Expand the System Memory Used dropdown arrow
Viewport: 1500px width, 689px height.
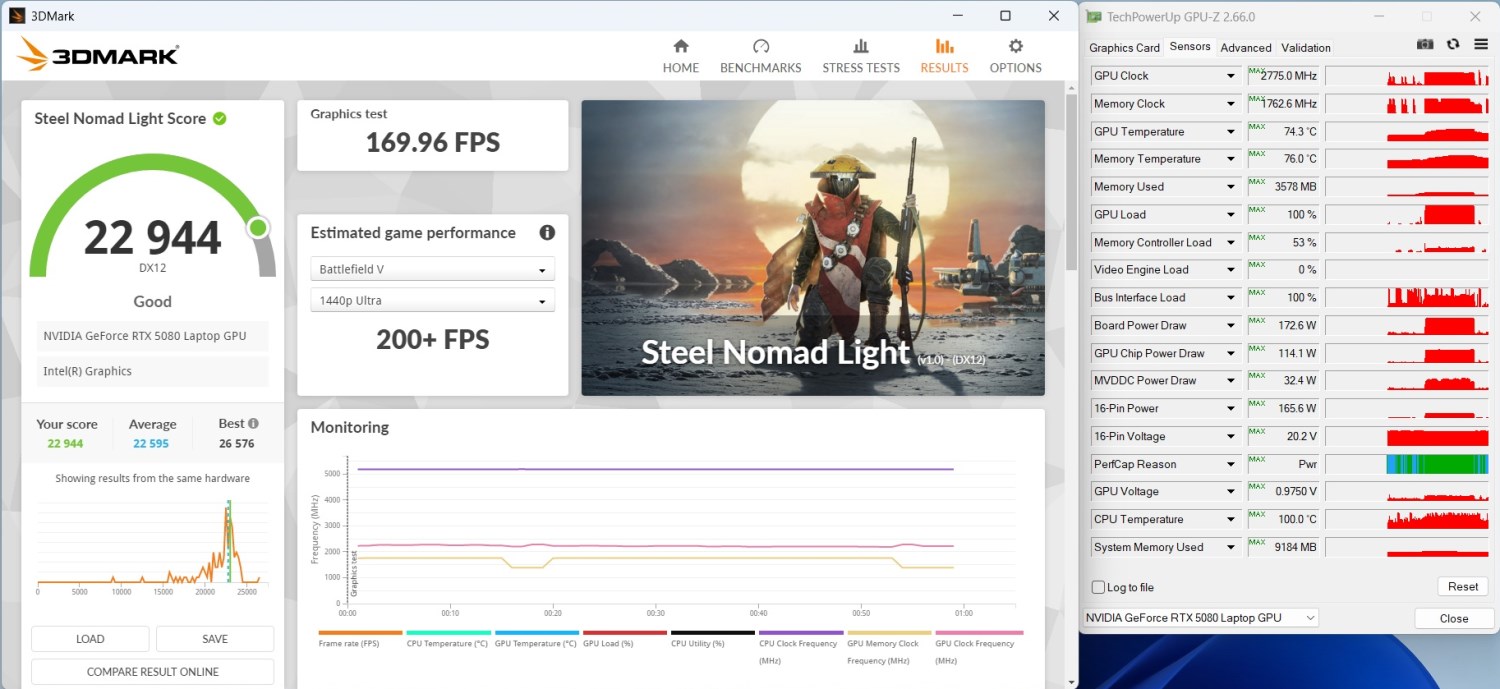click(x=1231, y=547)
